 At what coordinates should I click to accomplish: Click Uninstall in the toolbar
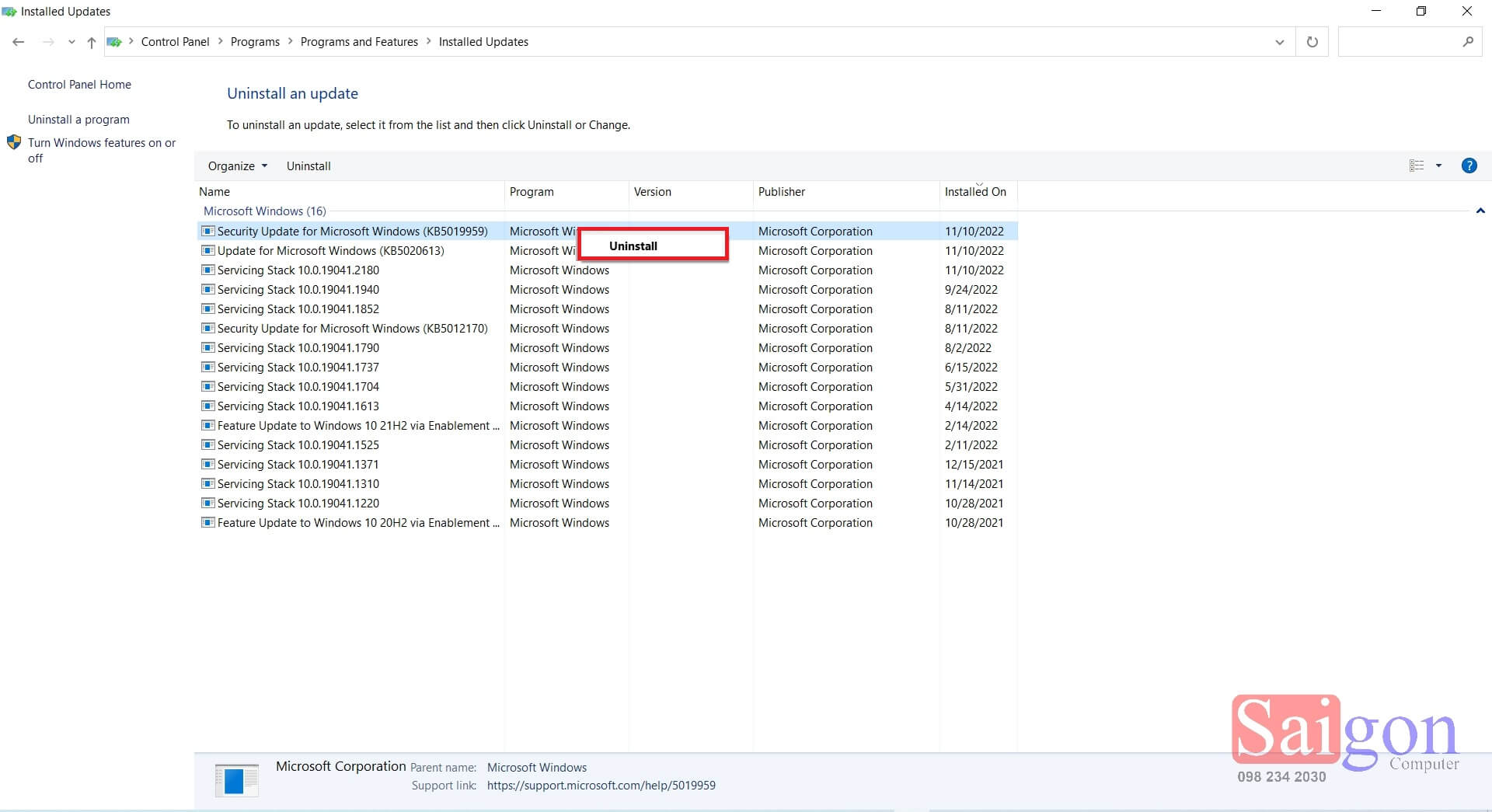click(x=309, y=166)
